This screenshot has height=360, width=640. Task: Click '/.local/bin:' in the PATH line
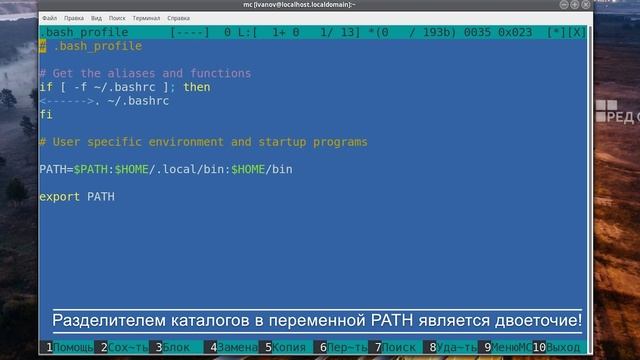tap(190, 169)
